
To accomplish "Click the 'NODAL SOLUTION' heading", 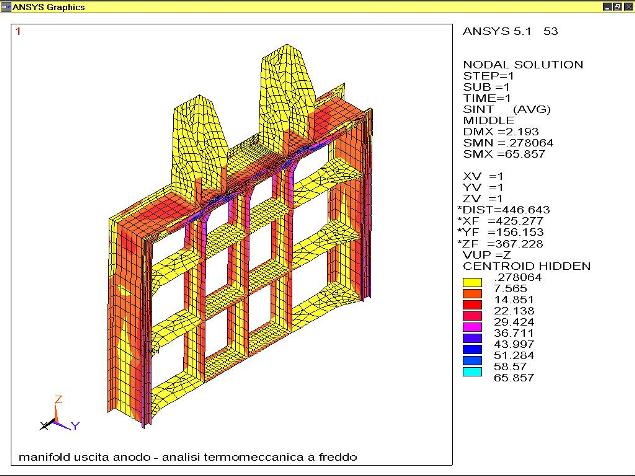I will tap(523, 65).
